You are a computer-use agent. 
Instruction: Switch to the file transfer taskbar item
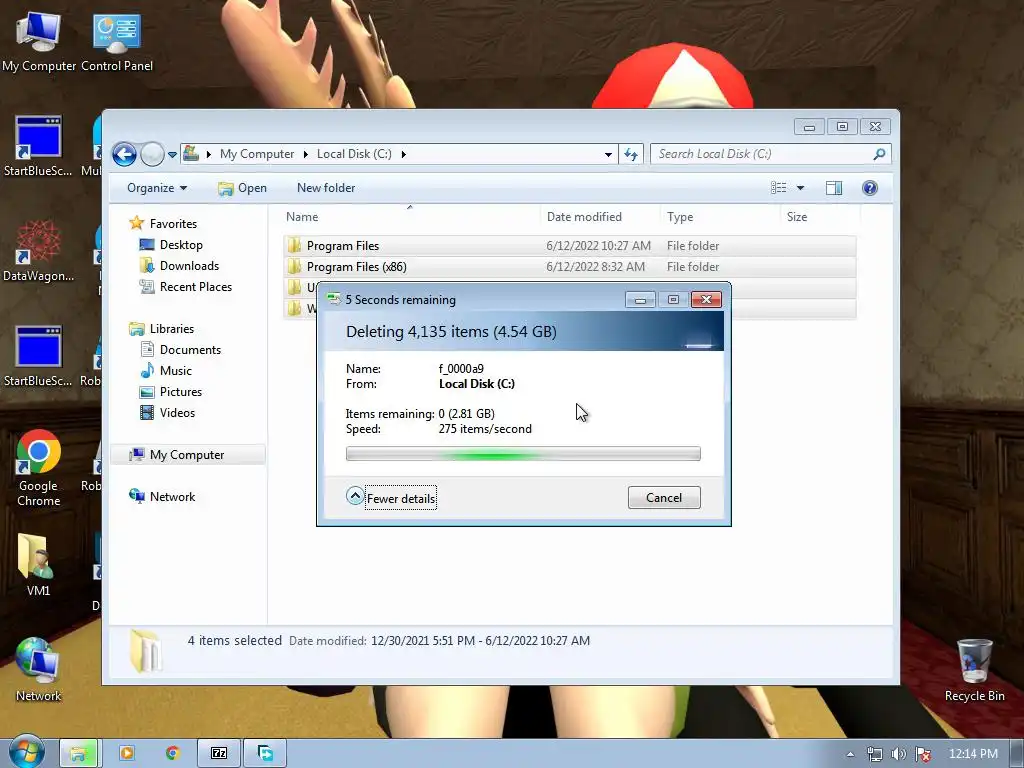pos(265,754)
